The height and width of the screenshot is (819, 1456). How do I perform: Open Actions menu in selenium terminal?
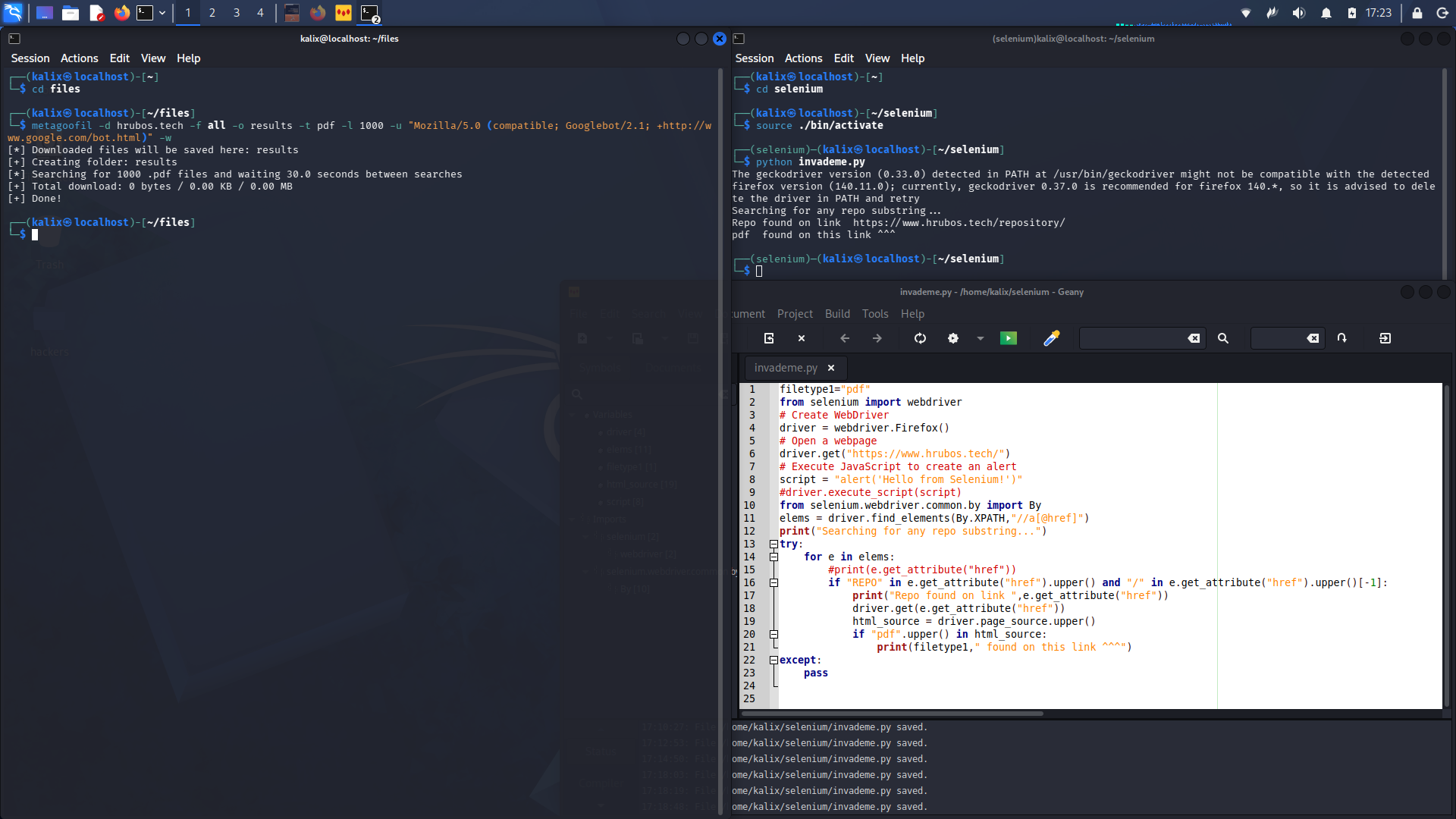pos(804,58)
